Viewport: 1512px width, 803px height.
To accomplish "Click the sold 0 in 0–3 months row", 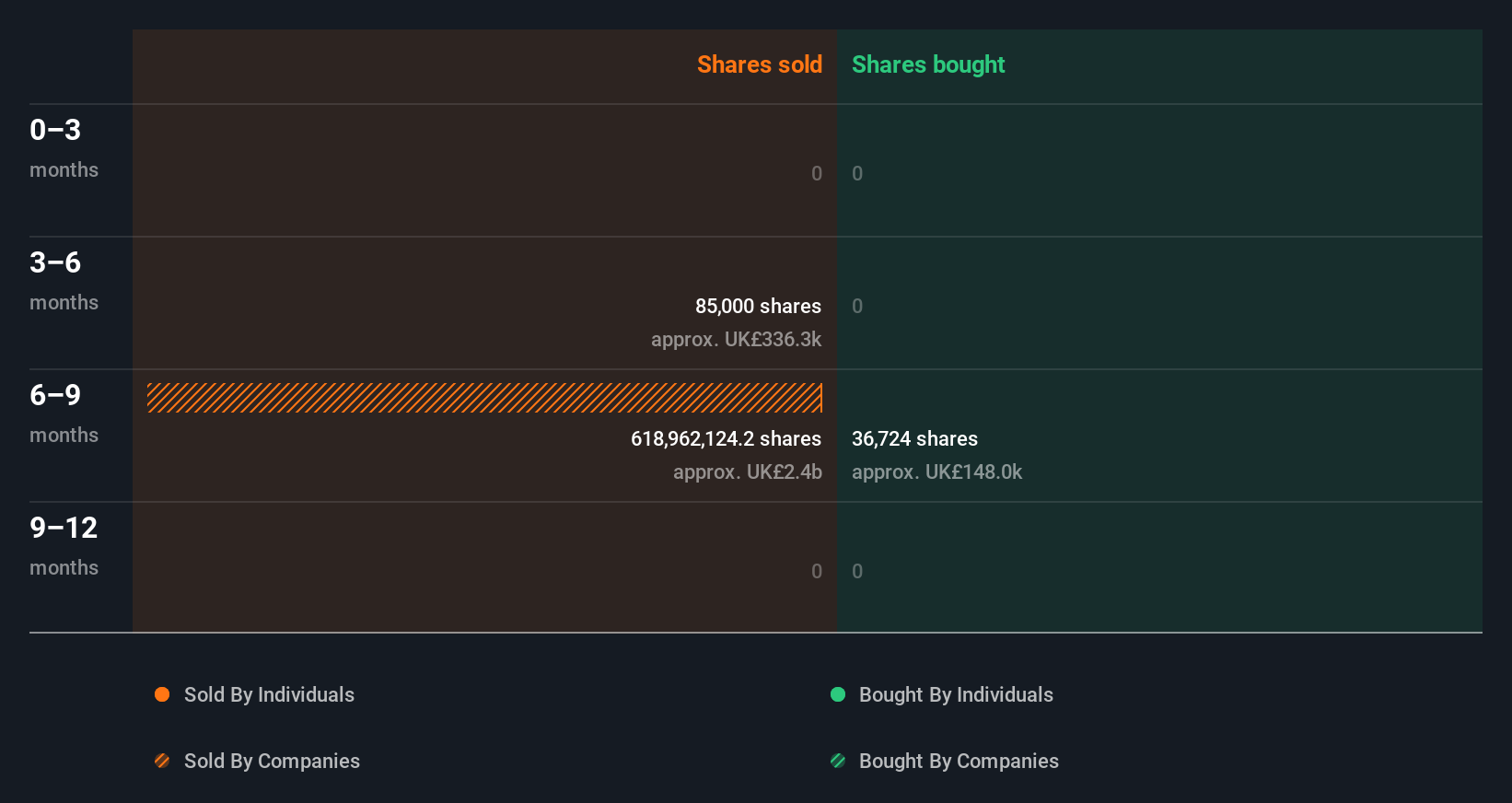I will (817, 173).
